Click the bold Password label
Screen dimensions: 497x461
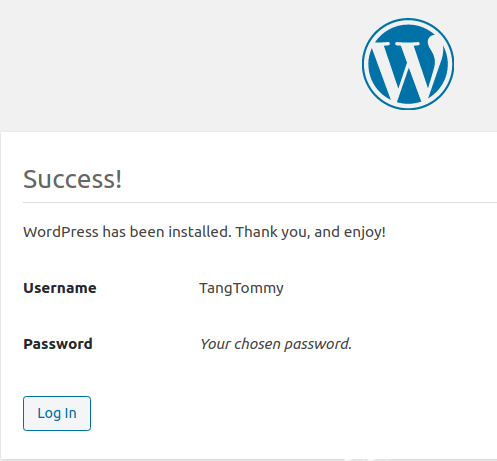point(58,344)
